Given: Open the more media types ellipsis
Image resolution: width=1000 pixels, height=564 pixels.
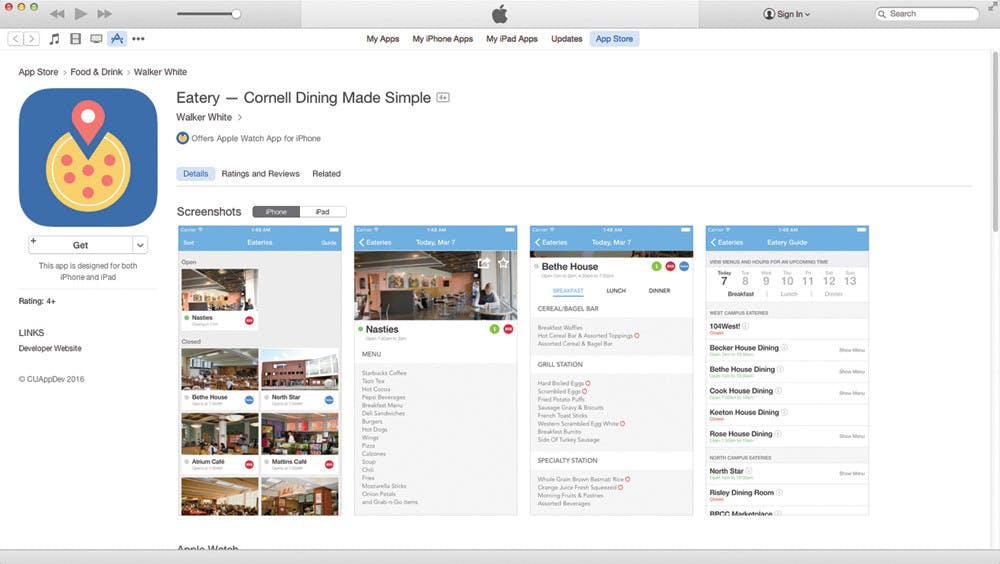Looking at the screenshot, I should tap(138, 39).
